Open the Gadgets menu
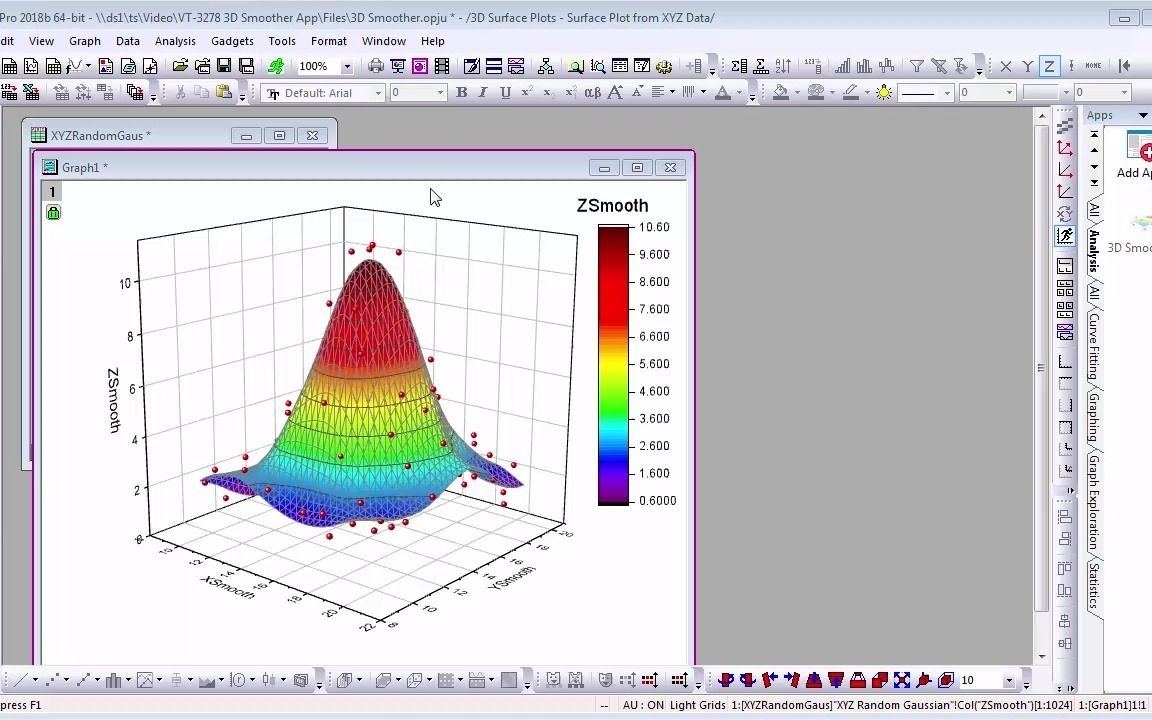Image resolution: width=1152 pixels, height=720 pixels. [232, 41]
